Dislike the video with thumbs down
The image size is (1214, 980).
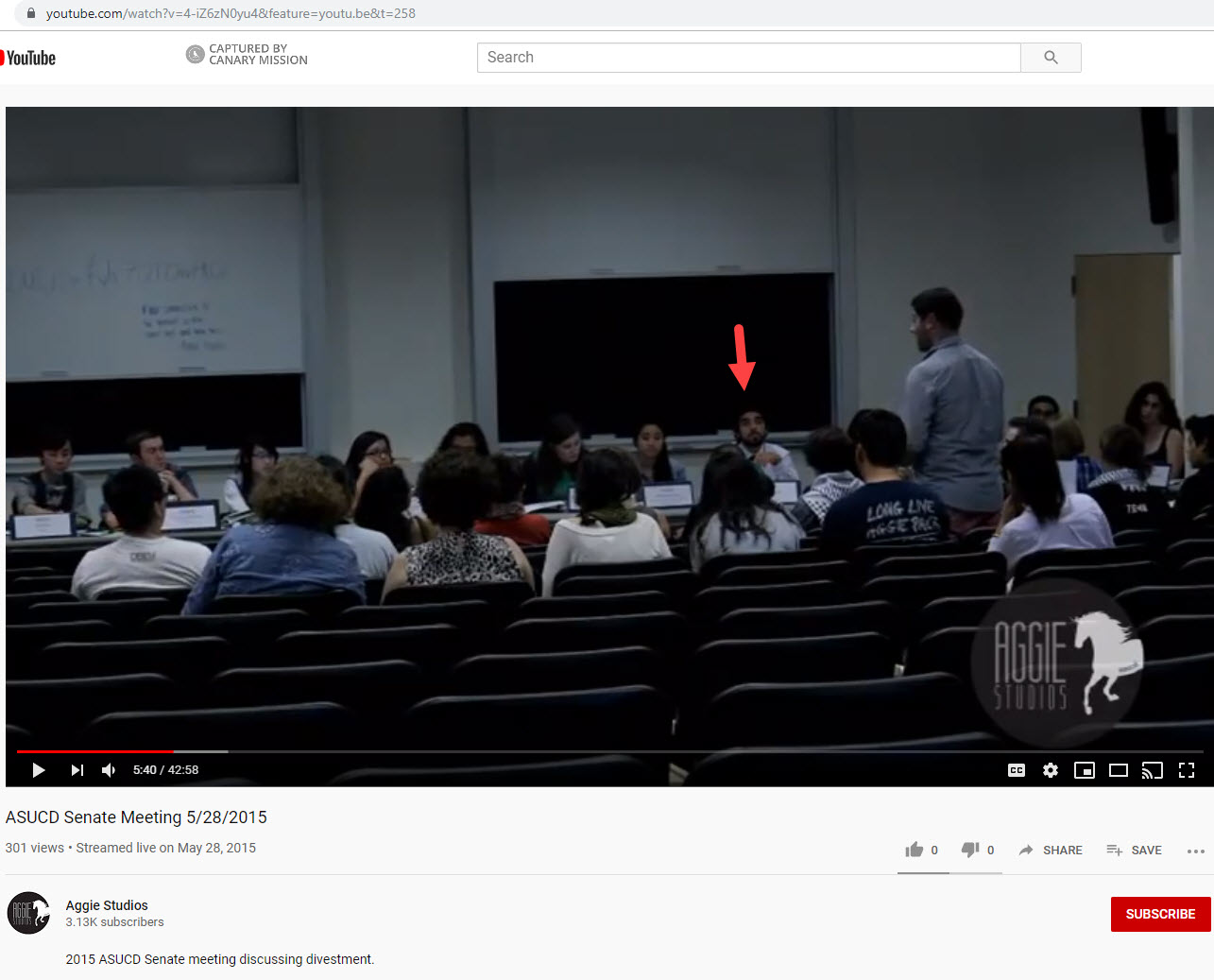coord(970,850)
